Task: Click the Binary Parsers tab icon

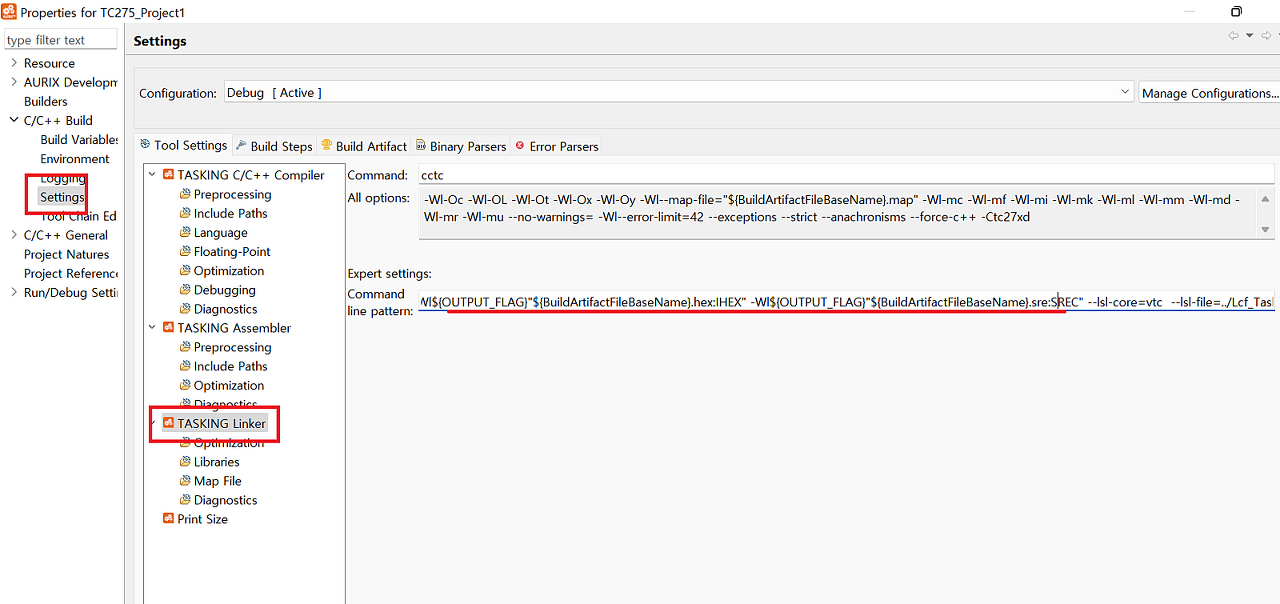Action: click(x=421, y=146)
